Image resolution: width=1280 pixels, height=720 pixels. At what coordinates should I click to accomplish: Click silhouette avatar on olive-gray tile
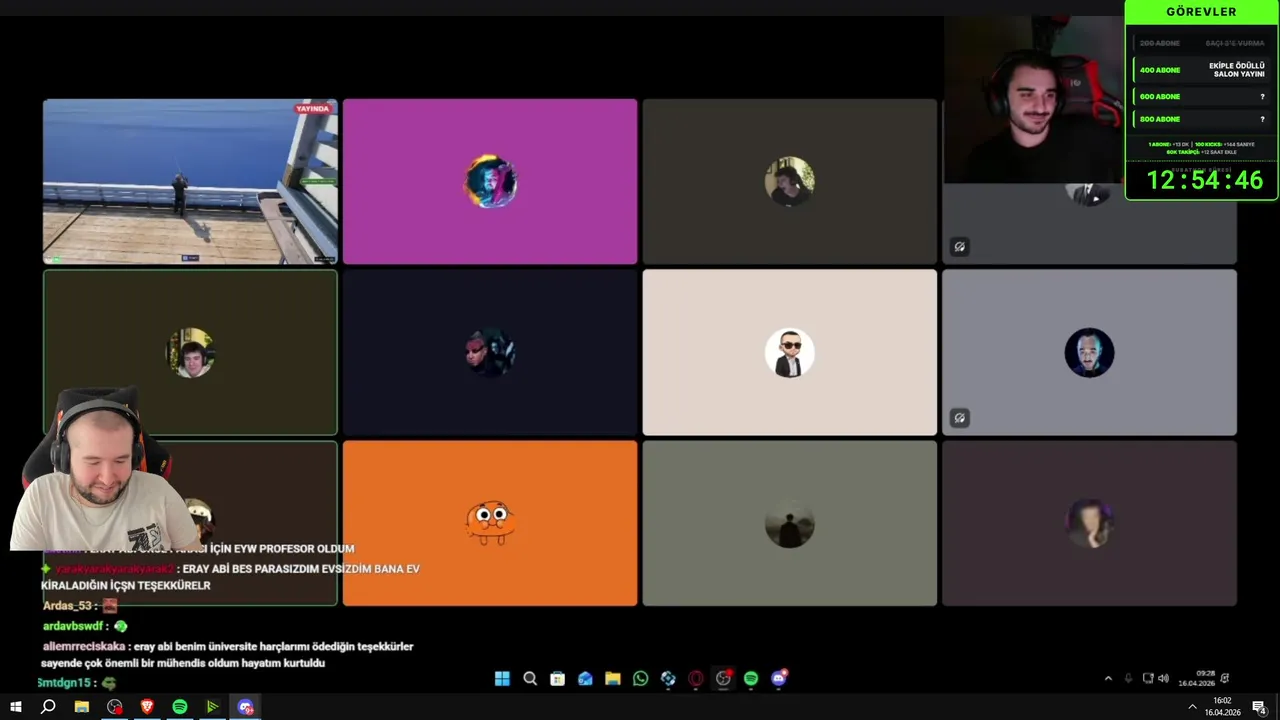(790, 523)
